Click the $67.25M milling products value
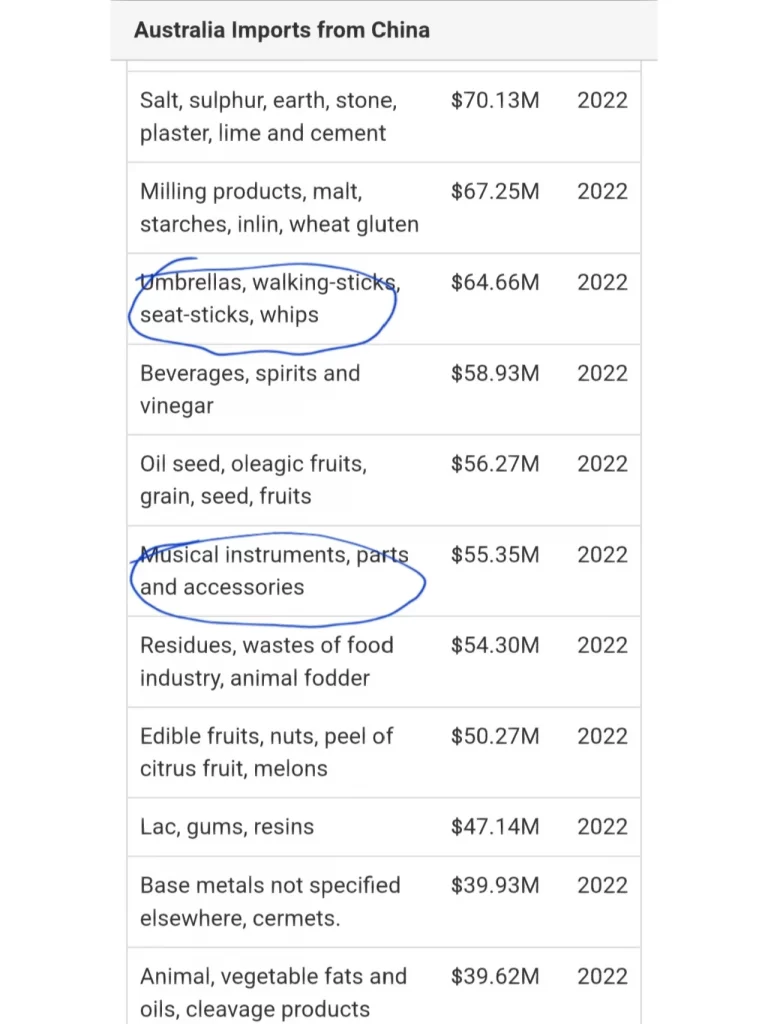768x1024 pixels. tap(495, 191)
